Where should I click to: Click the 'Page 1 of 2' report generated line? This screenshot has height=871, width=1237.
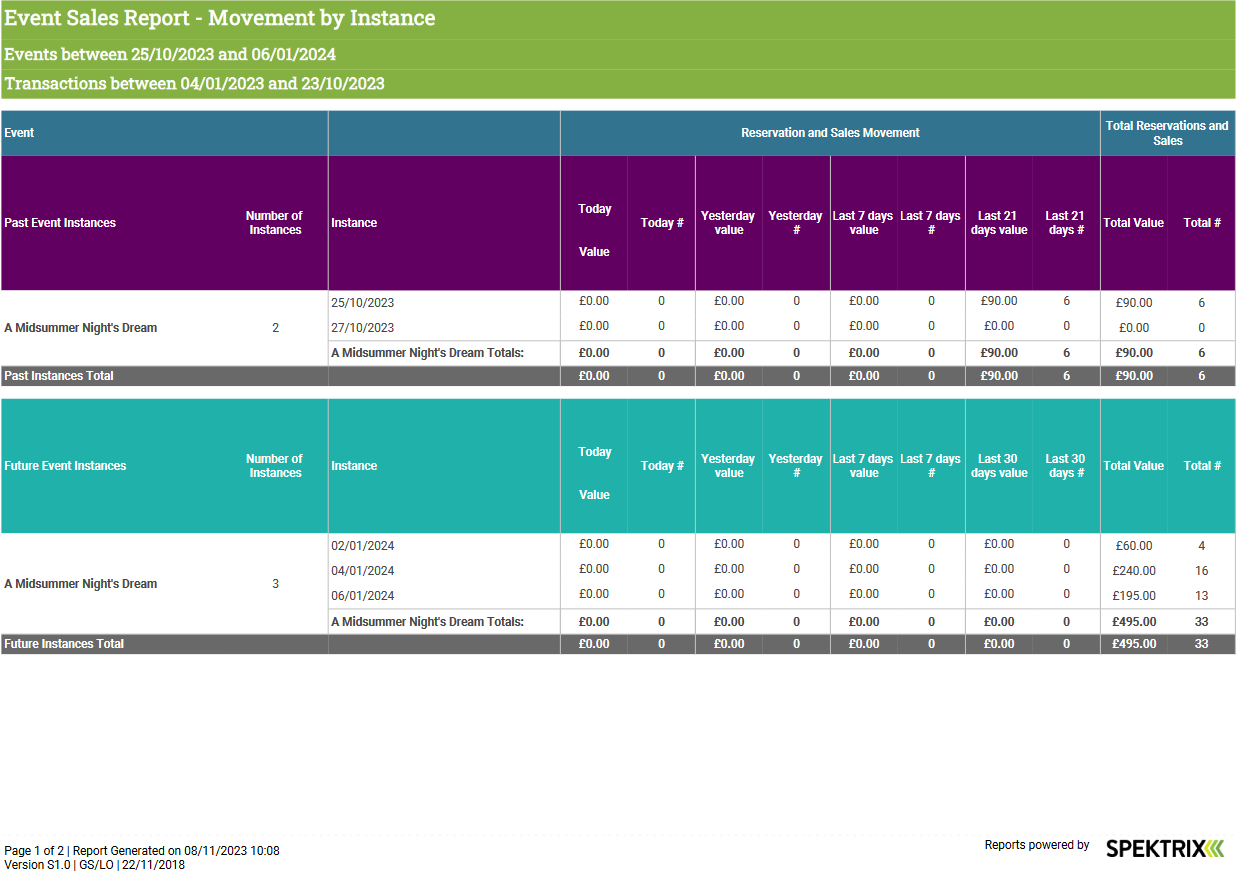142,851
